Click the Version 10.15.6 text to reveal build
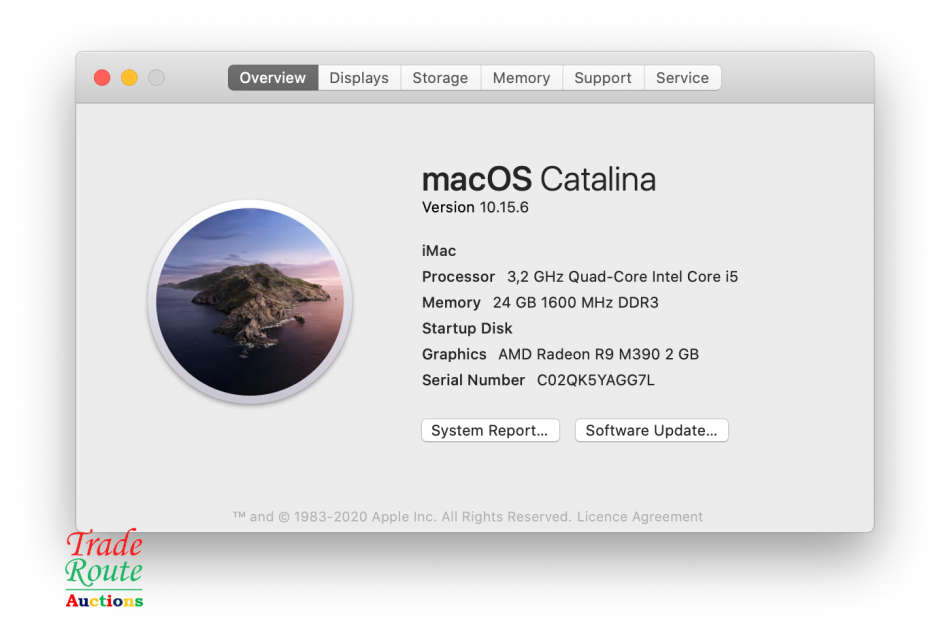The image size is (950, 633). click(475, 207)
